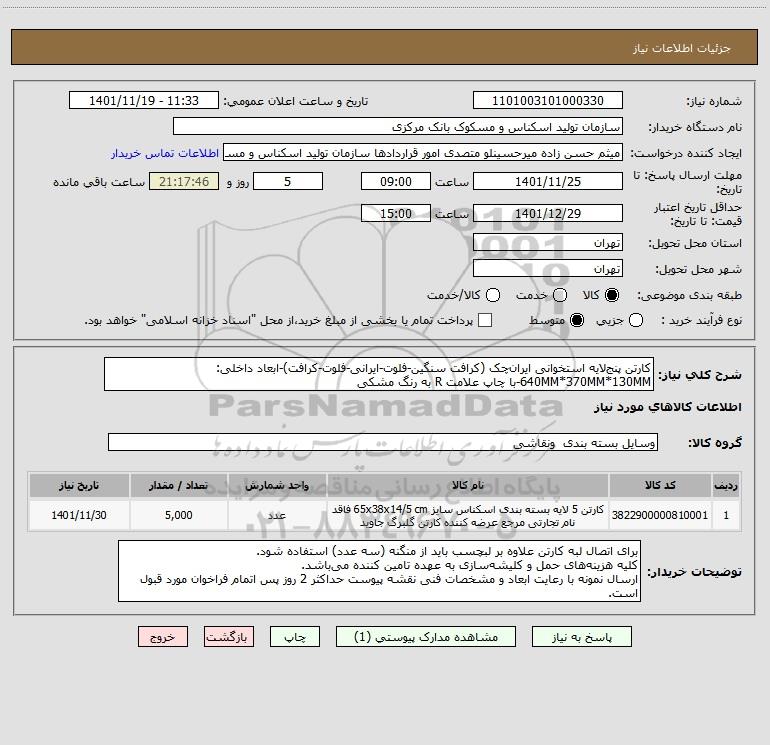Click the product name cell کارتن 5 لایه
Screen dimensions: 770x745
click(x=468, y=515)
